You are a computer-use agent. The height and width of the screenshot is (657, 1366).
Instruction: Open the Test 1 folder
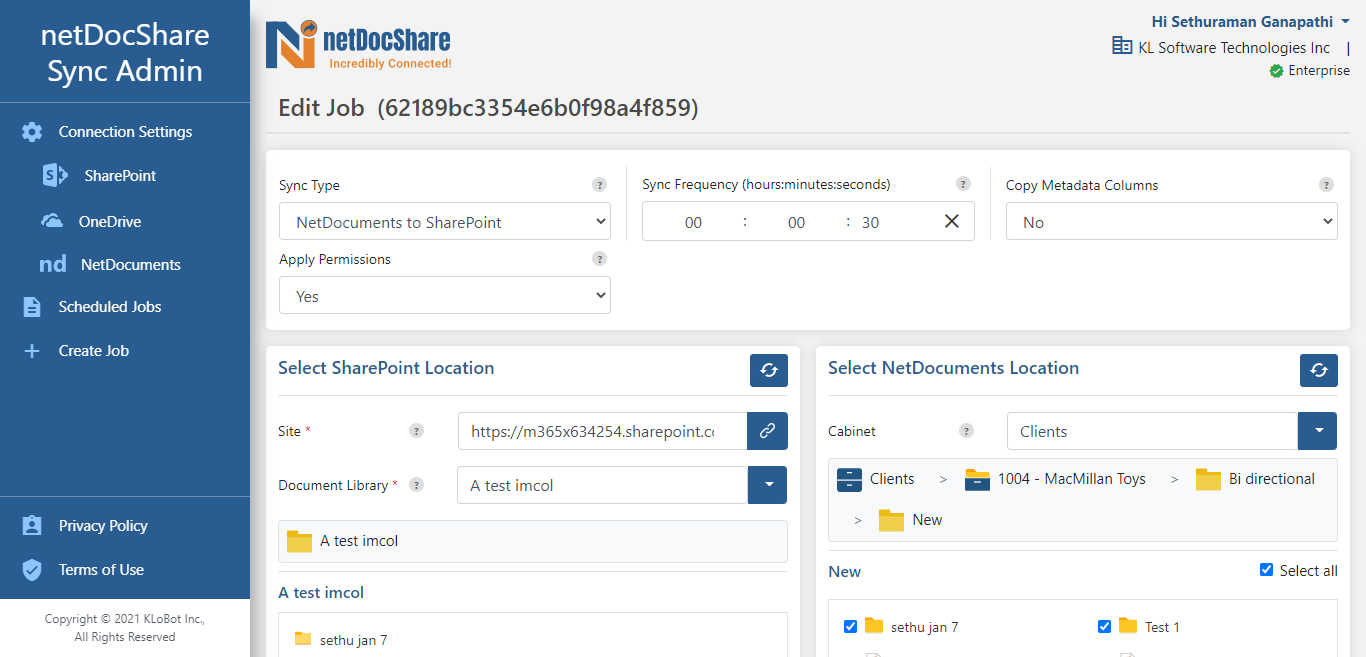coord(1149,627)
